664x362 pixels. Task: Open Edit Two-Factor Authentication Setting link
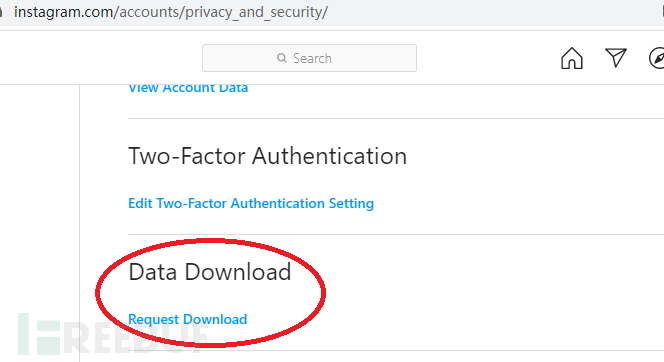click(251, 203)
